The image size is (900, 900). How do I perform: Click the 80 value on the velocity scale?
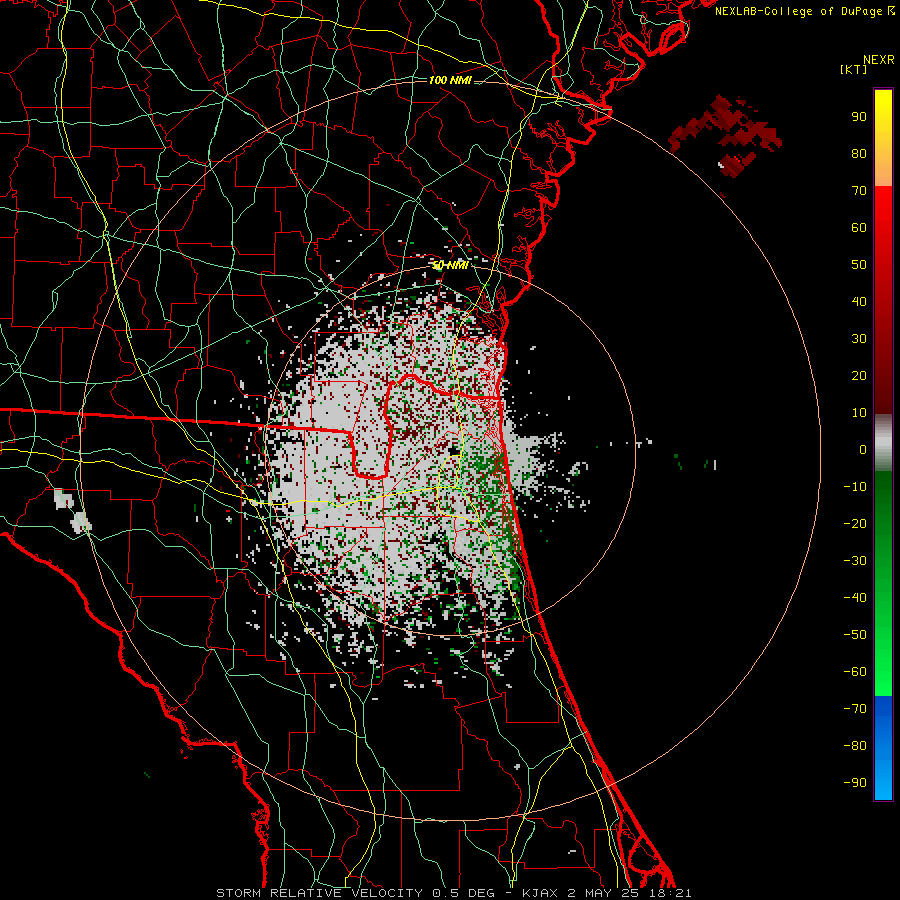click(x=859, y=154)
